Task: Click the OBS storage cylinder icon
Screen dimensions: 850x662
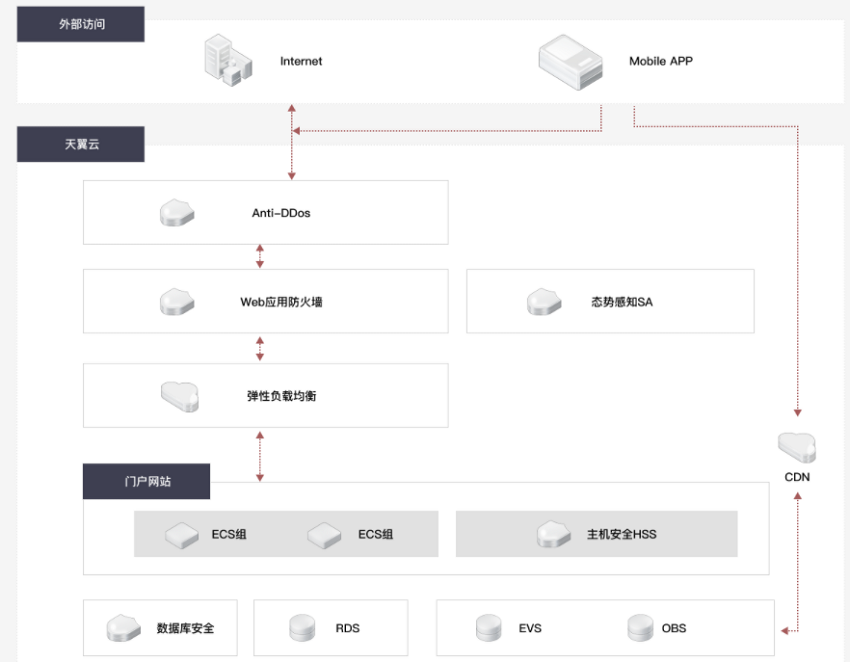Action: tap(640, 628)
